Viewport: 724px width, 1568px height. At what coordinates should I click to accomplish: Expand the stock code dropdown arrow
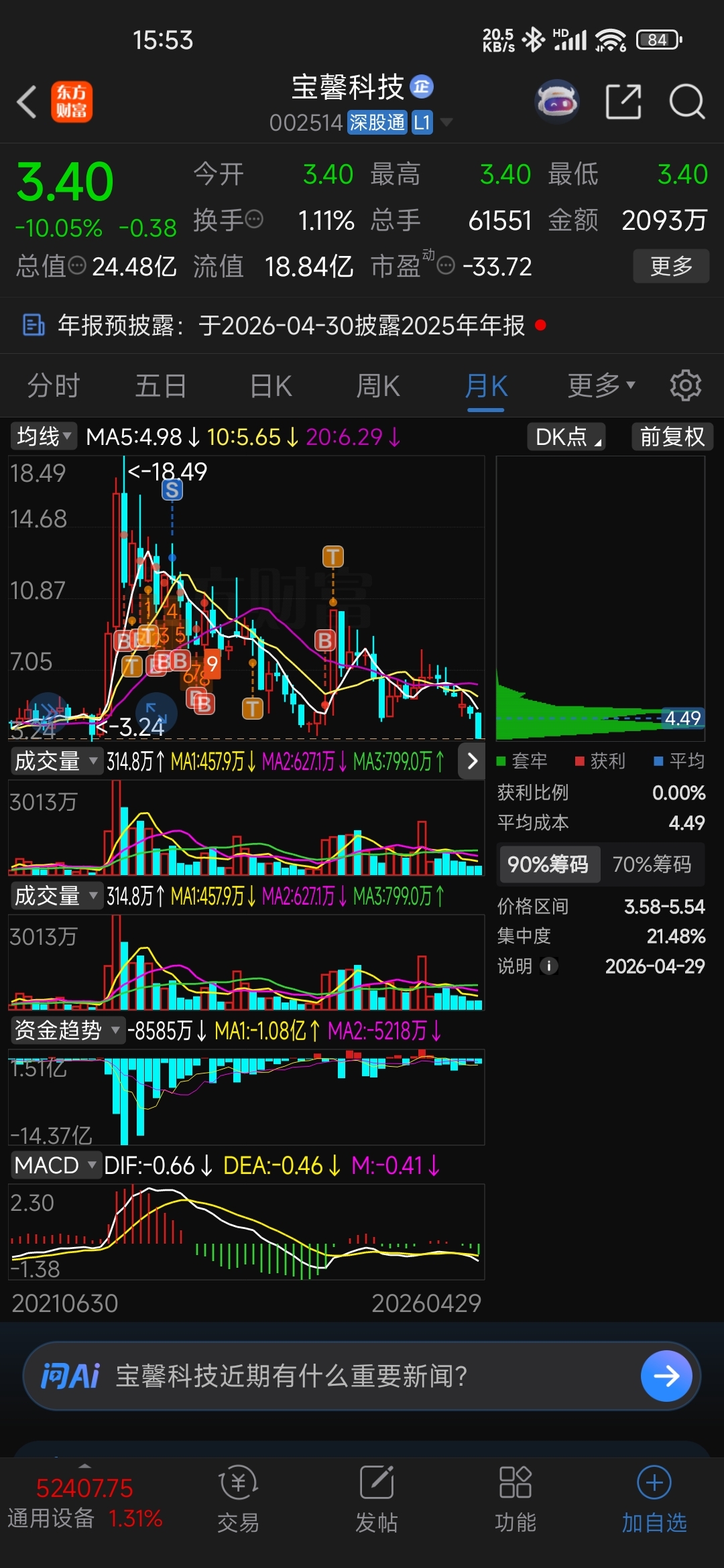[x=446, y=123]
